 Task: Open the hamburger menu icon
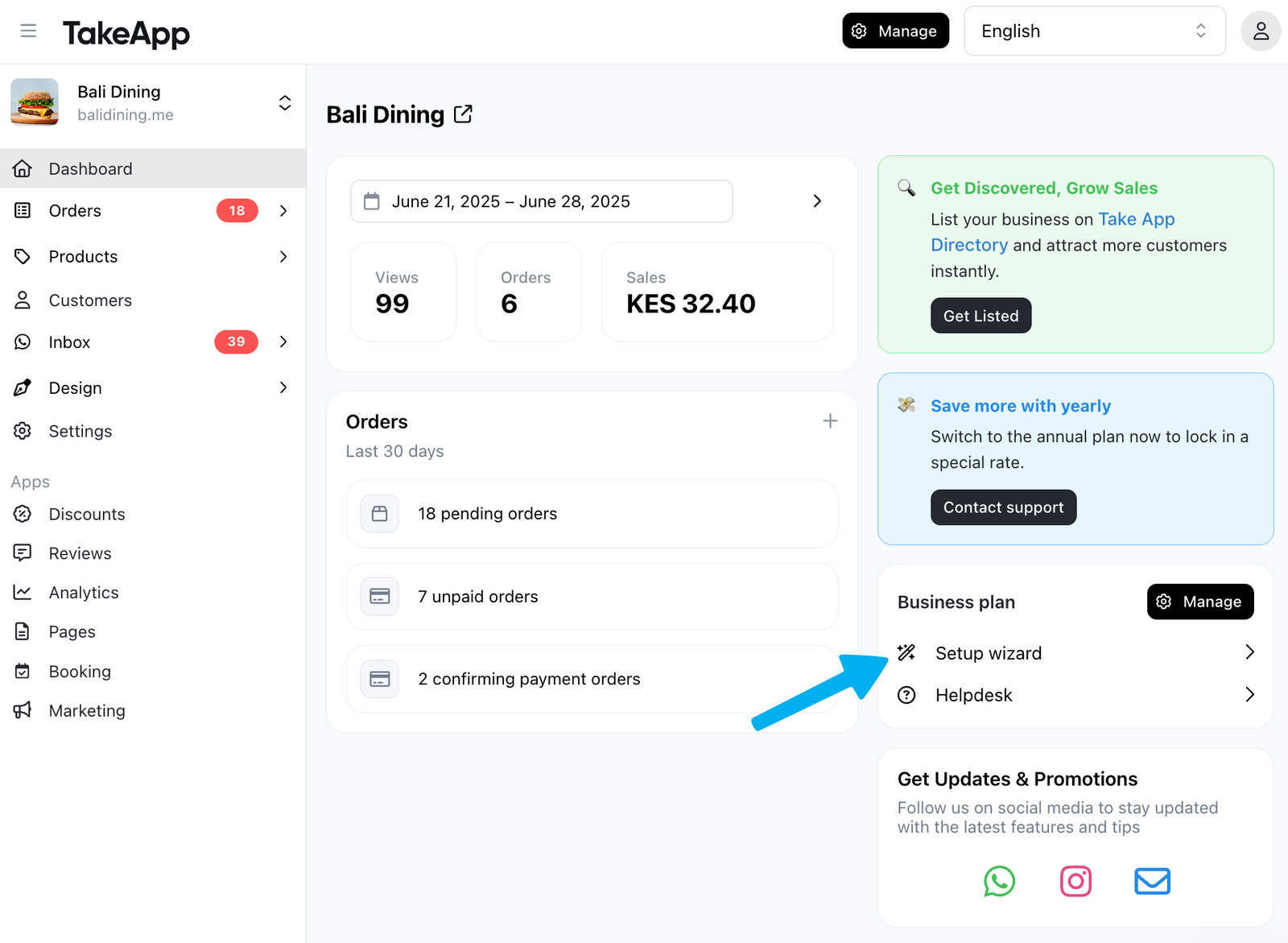pyautogui.click(x=28, y=31)
